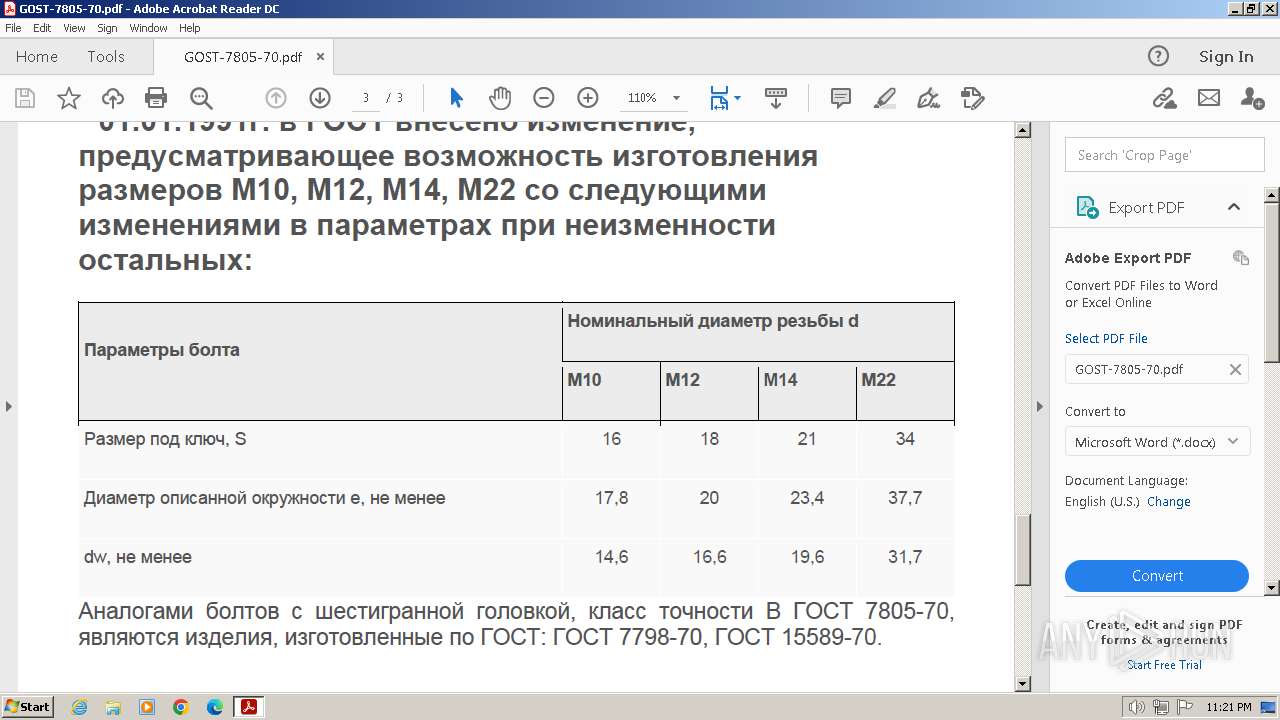Click the document scroll up arrow
1280x720 pixels.
(x=1023, y=130)
